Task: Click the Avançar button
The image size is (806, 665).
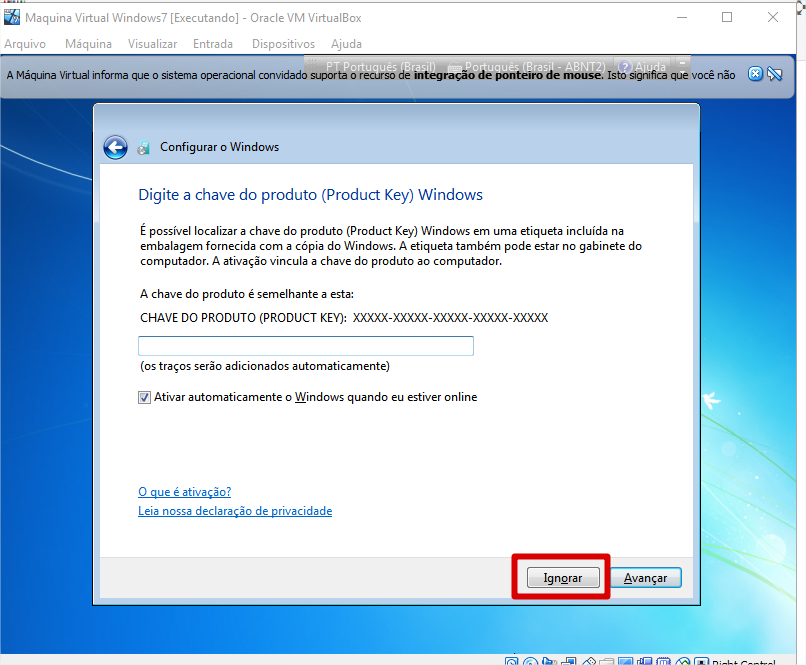Action: tap(646, 578)
